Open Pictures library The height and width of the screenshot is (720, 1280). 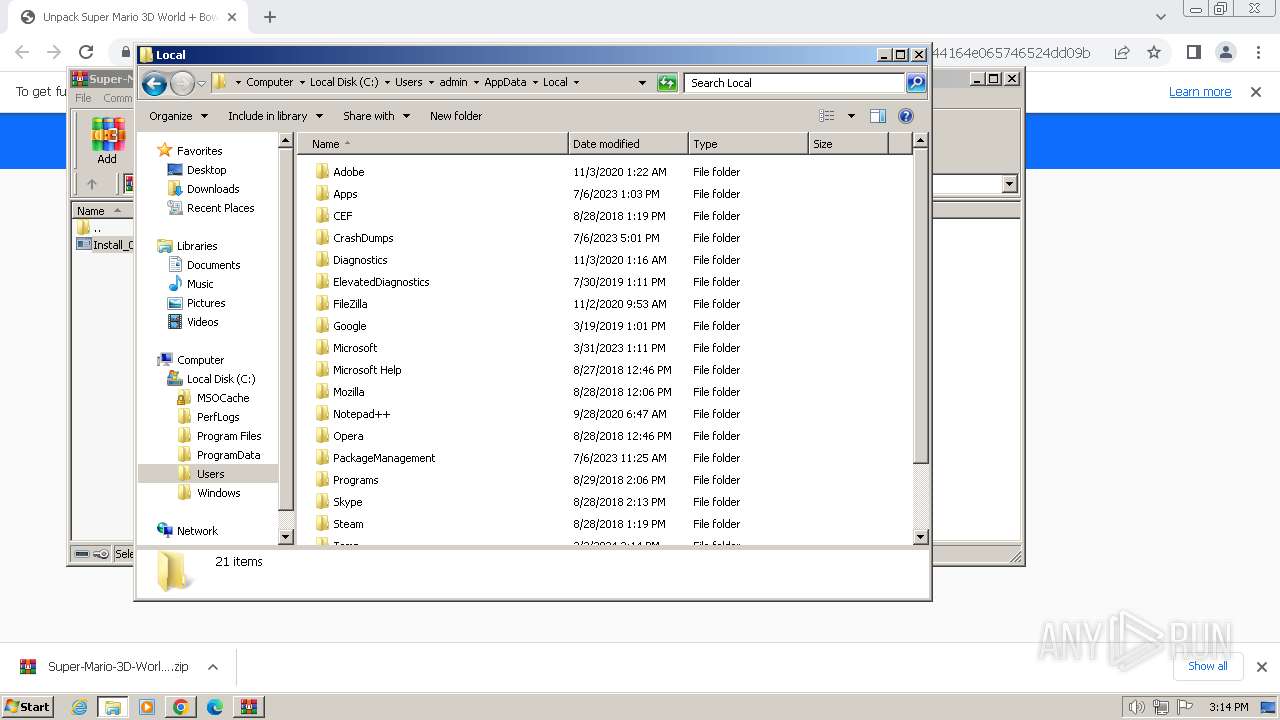pyautogui.click(x=206, y=303)
